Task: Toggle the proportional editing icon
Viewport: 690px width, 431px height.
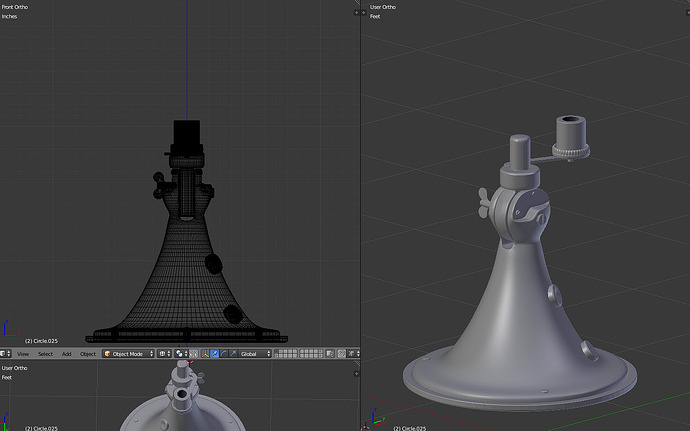Action: [x=341, y=354]
